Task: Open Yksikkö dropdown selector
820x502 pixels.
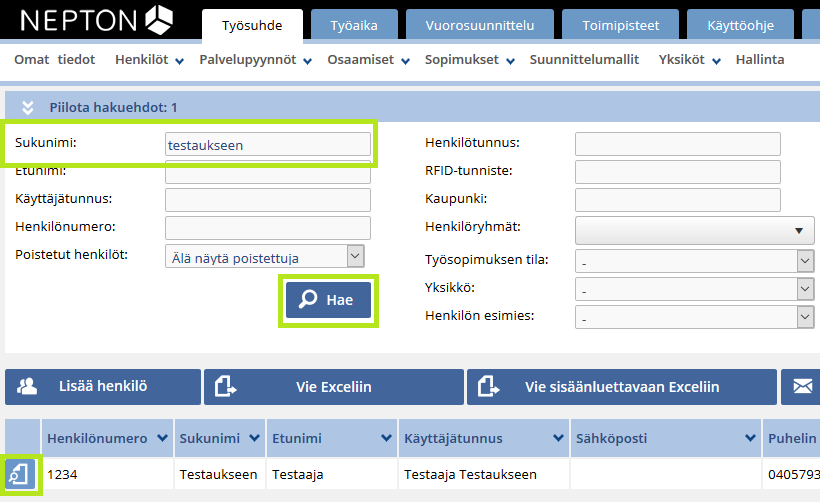Action: coord(694,289)
